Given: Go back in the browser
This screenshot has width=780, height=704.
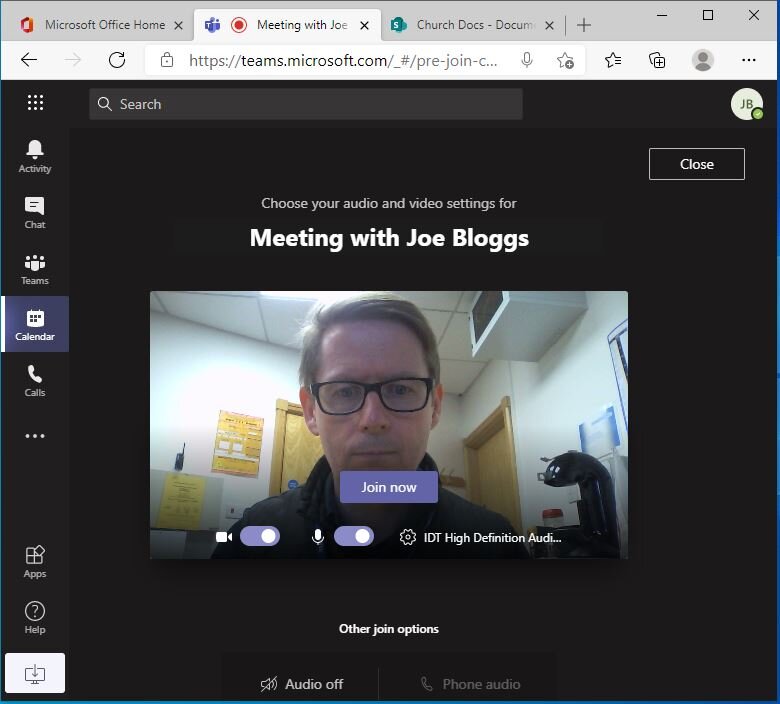Looking at the screenshot, I should tap(29, 60).
